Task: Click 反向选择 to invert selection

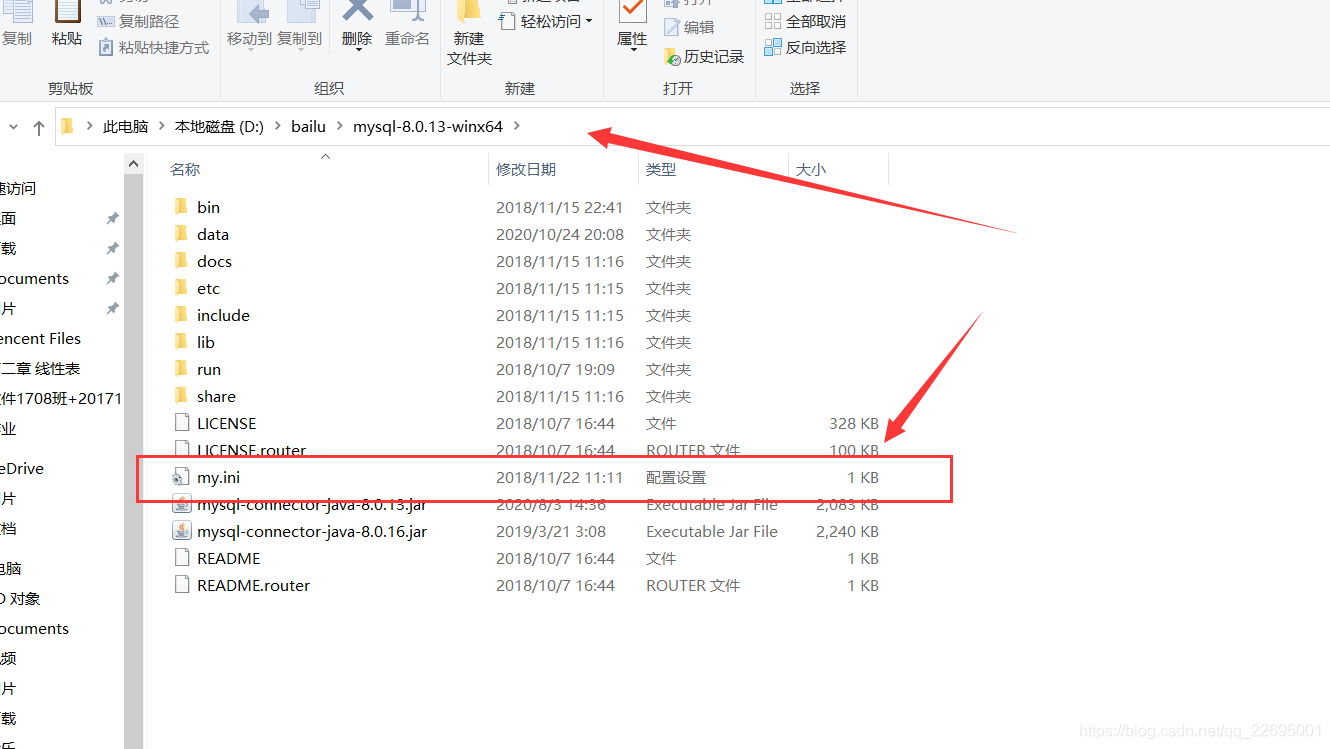Action: click(x=805, y=47)
